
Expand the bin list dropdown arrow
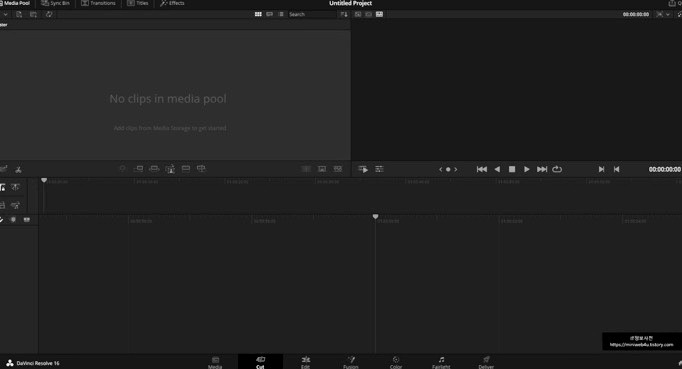(x=5, y=14)
